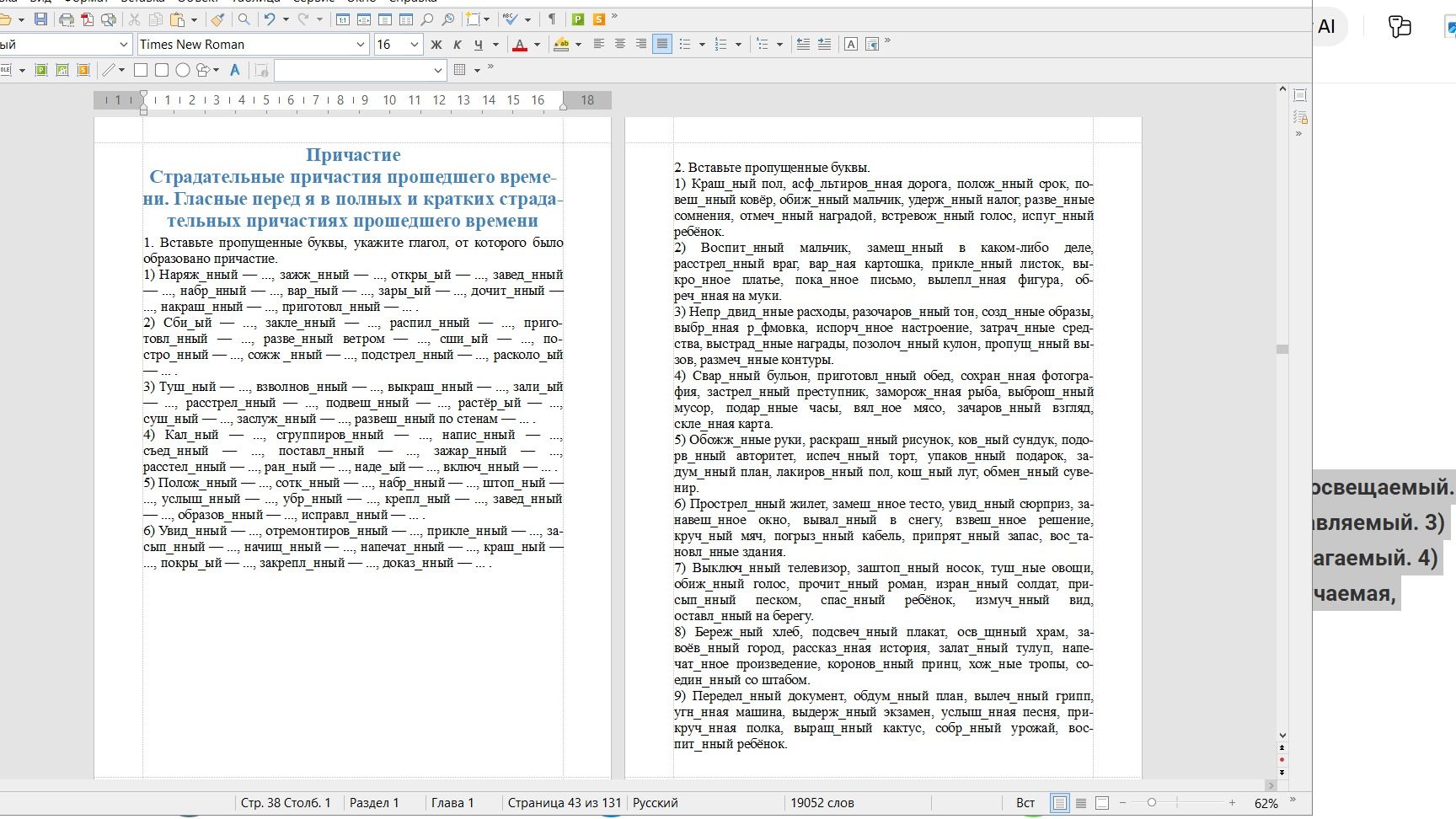The image size is (1456, 819).
Task: Toggle underline formatting (Ч)
Action: [x=478, y=44]
